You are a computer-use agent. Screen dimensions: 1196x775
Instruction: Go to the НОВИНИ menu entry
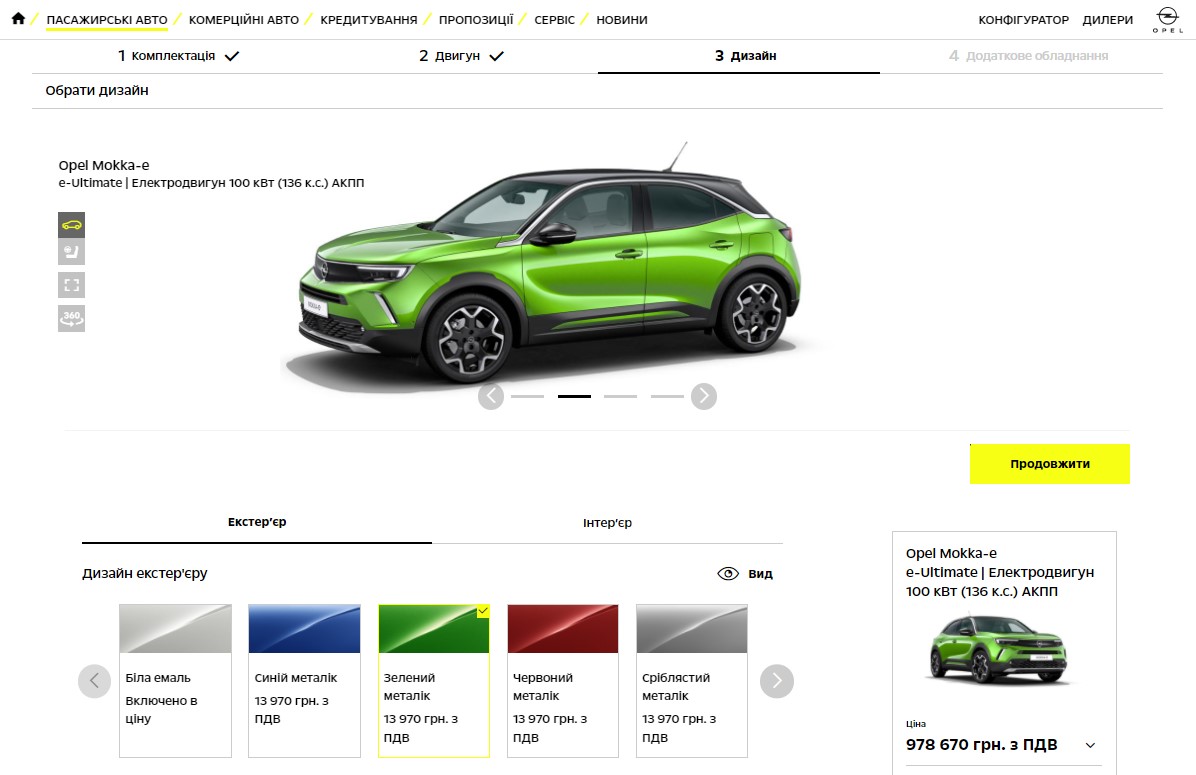click(622, 18)
